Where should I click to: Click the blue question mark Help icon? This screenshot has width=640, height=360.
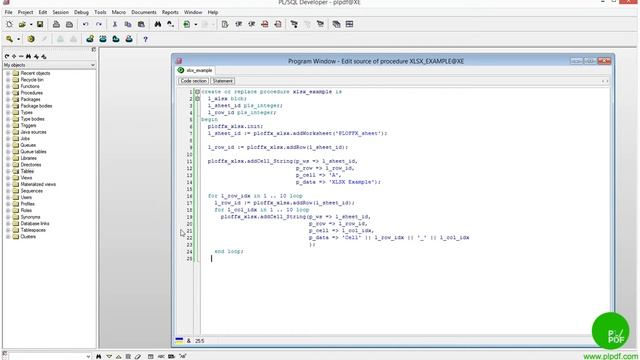145,39
